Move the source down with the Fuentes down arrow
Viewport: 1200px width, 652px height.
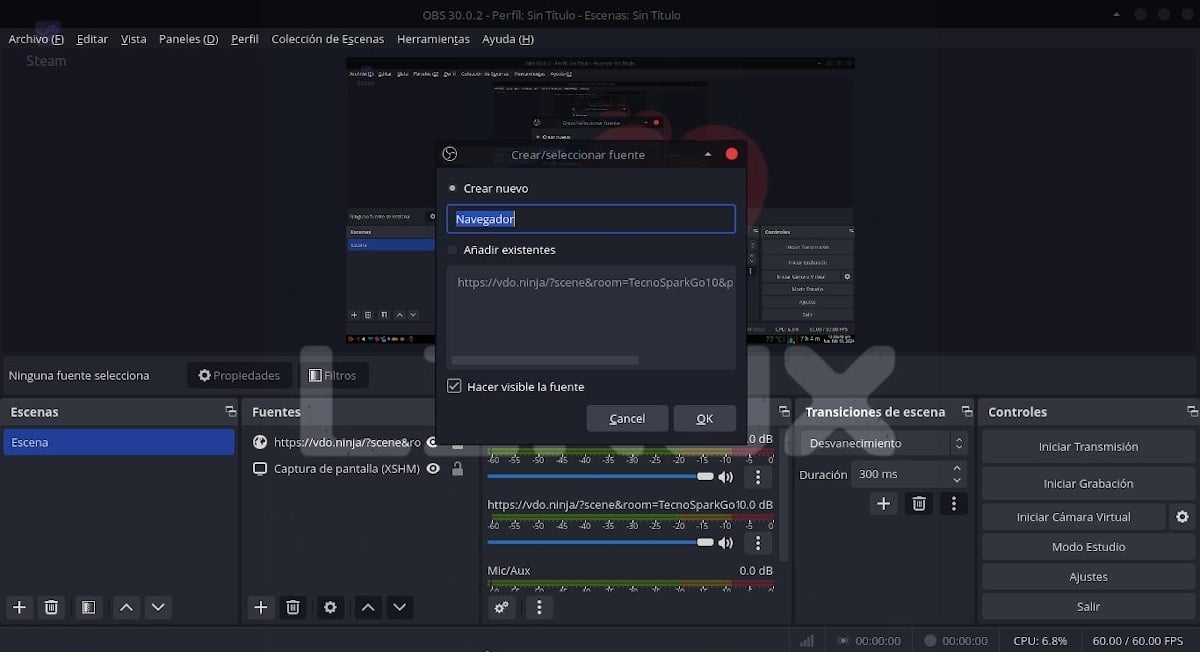400,607
